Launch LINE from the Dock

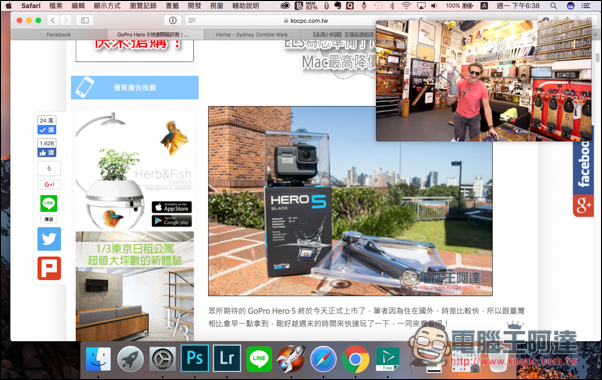[259, 359]
